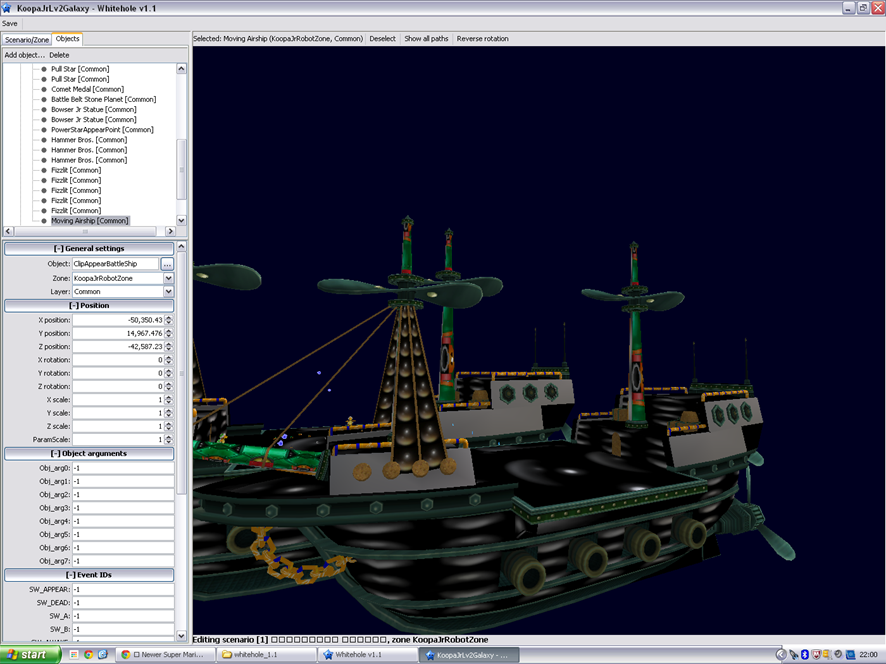Toggle the Object arguments section
The width and height of the screenshot is (886, 664).
point(89,453)
